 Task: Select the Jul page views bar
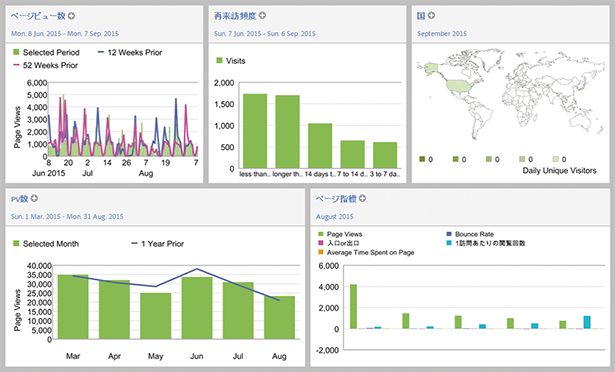click(238, 311)
